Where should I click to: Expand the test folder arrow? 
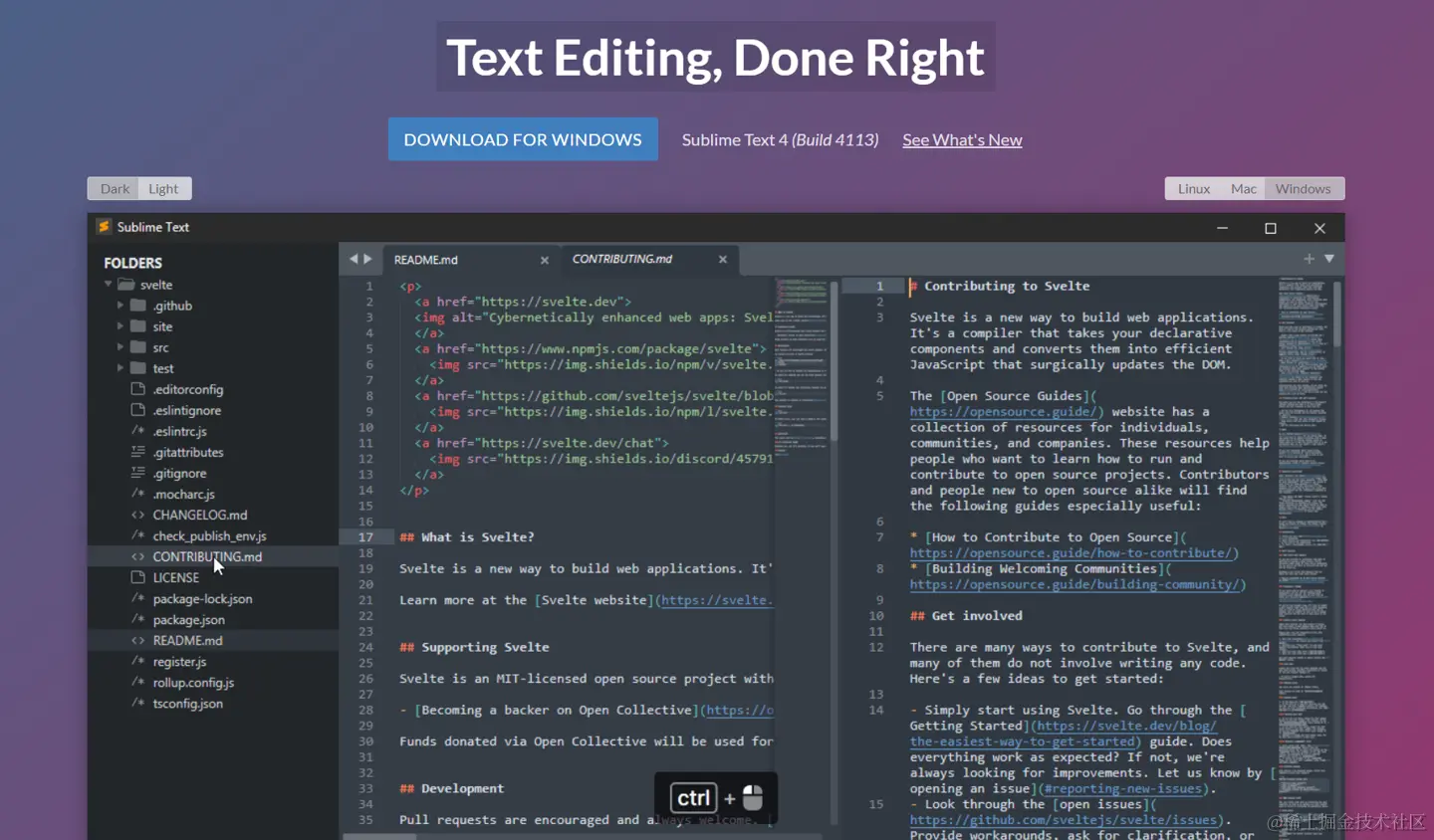[120, 368]
